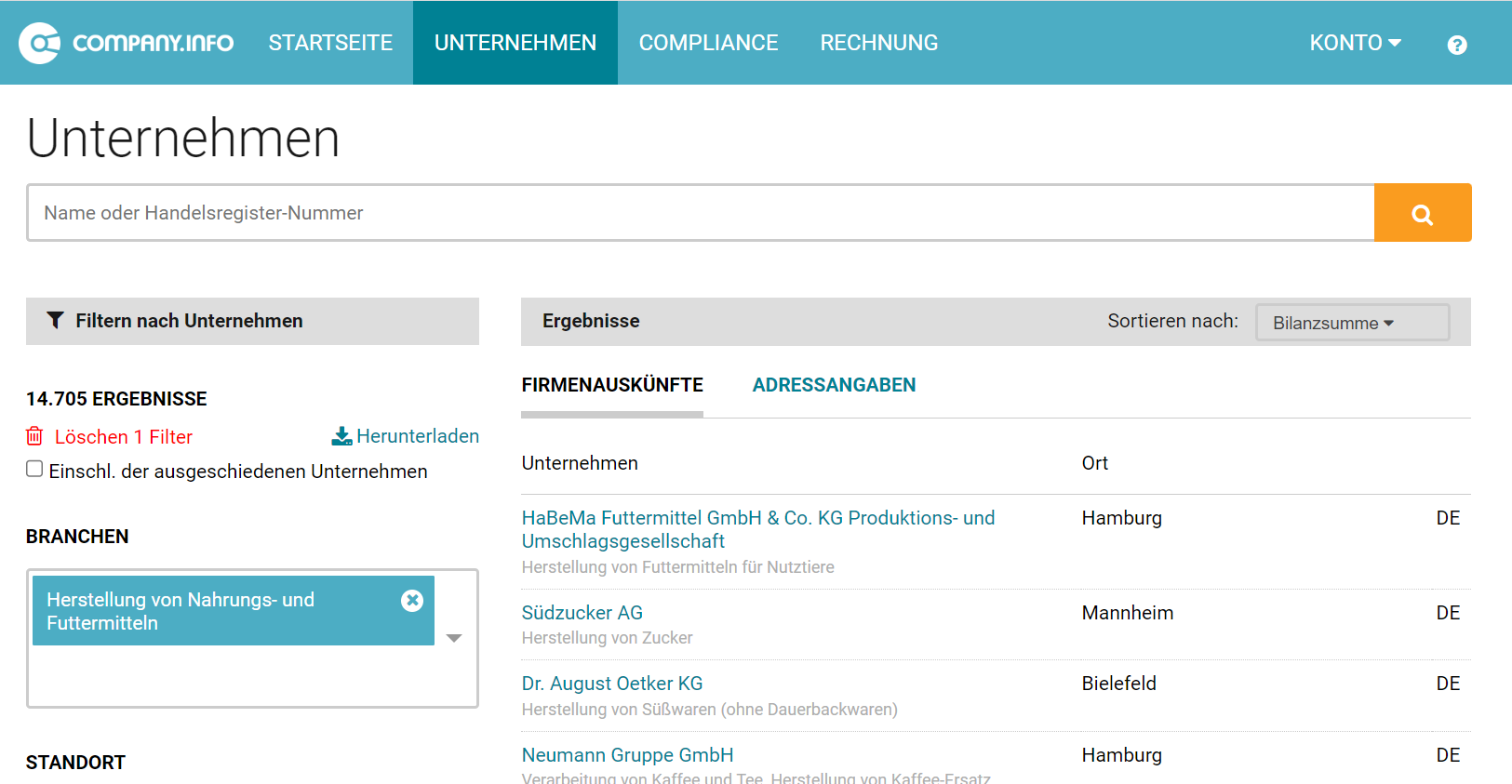Enable including ausgeschiedenen Unternehmen checkbox
Image resolution: width=1512 pixels, height=784 pixels.
click(34, 470)
